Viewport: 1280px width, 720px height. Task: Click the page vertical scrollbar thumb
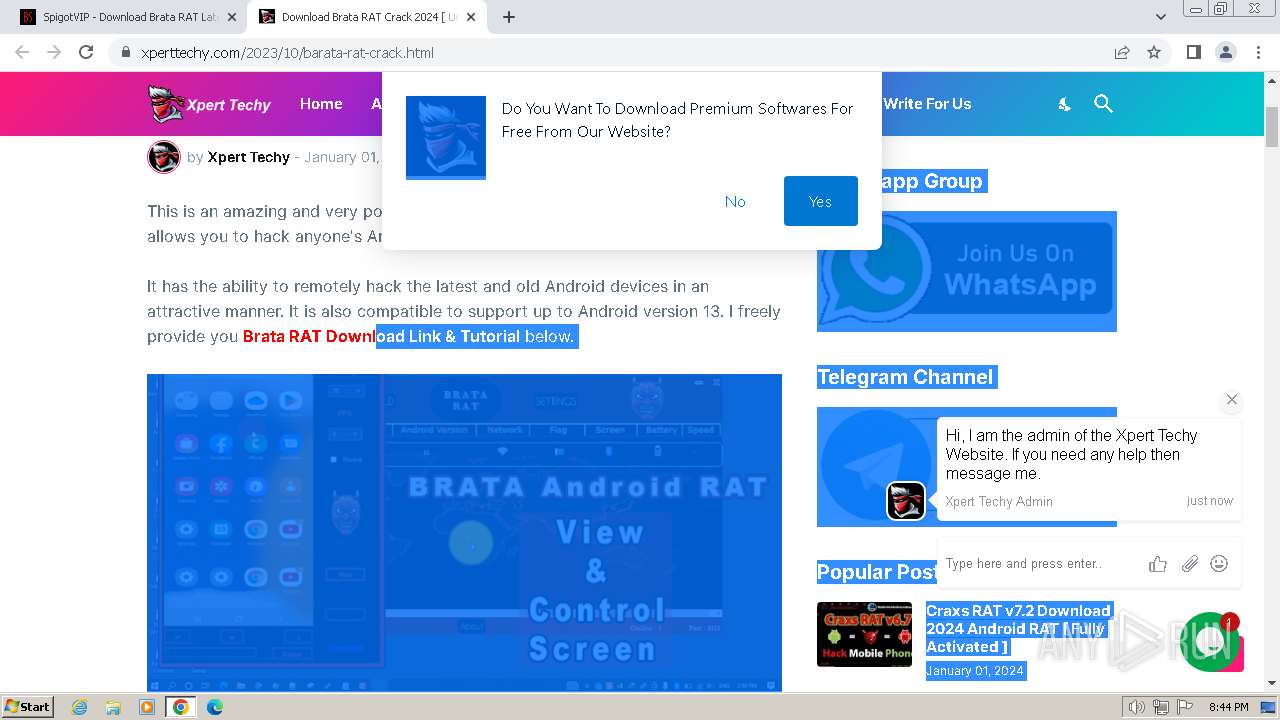tap(1272, 126)
